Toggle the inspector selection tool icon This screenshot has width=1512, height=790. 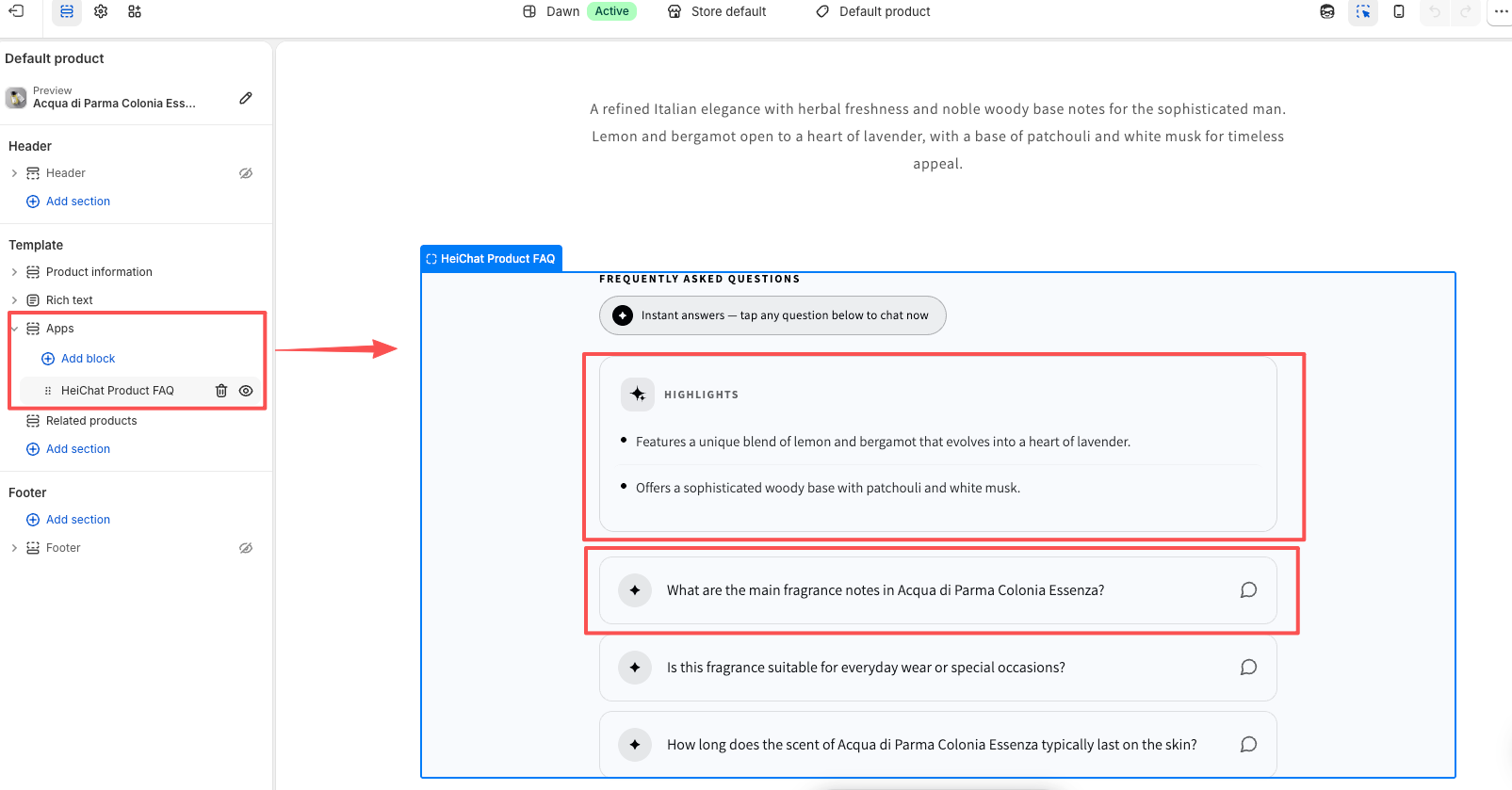pyautogui.click(x=1363, y=11)
